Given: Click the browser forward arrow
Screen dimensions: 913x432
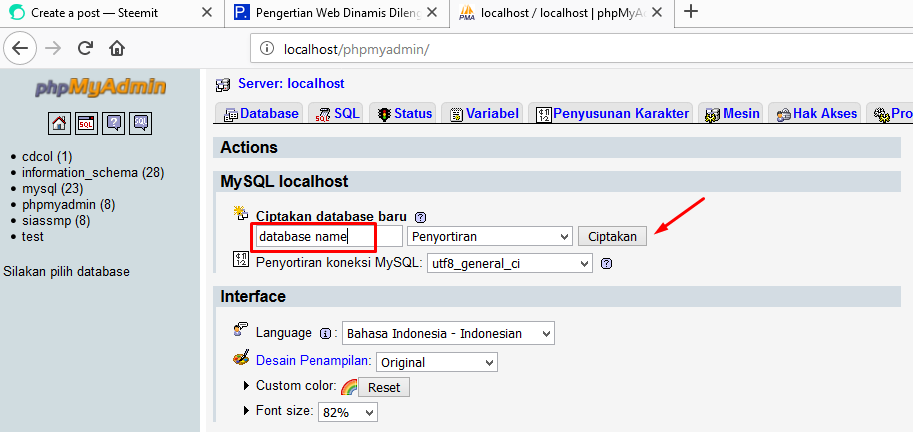Looking at the screenshot, I should click(x=53, y=48).
